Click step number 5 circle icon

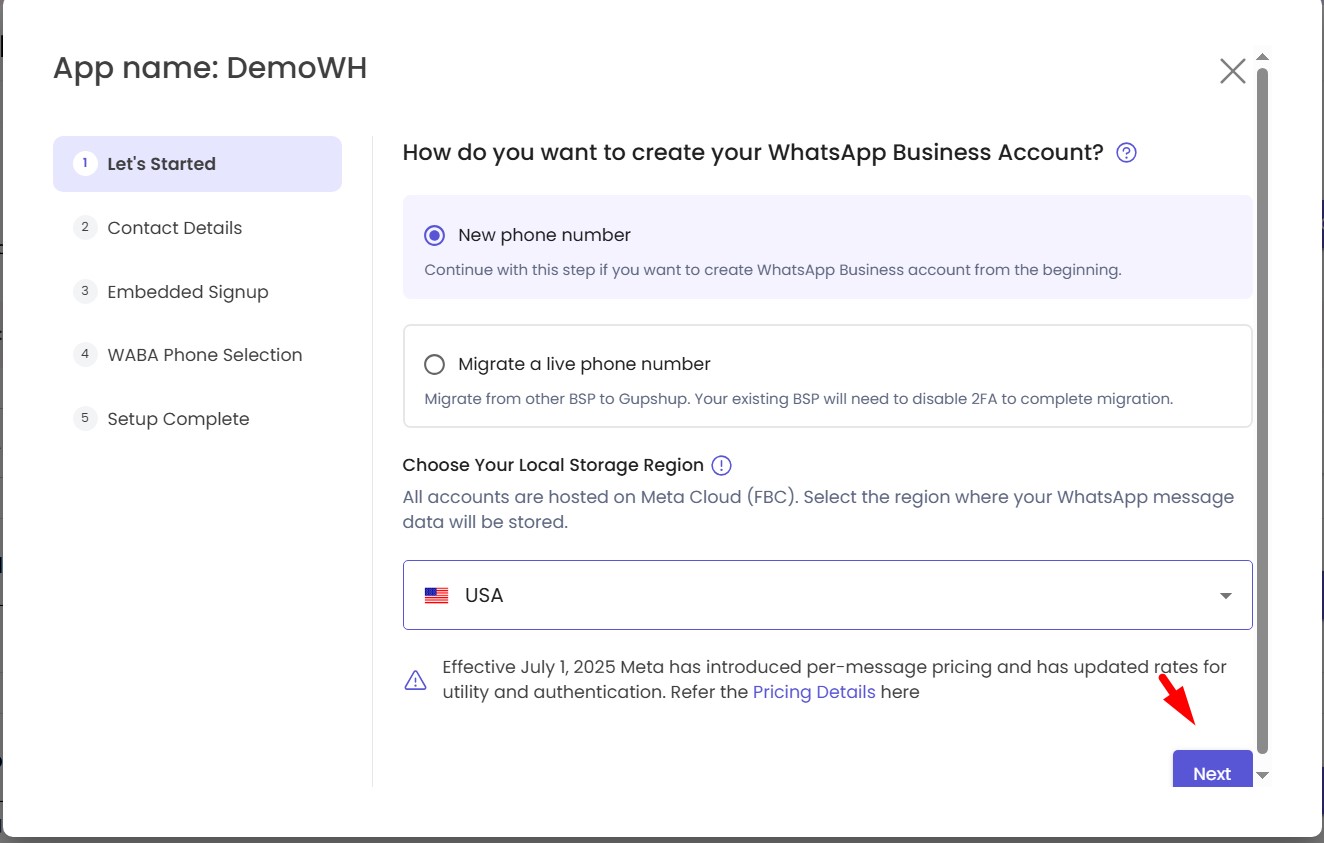[85, 419]
